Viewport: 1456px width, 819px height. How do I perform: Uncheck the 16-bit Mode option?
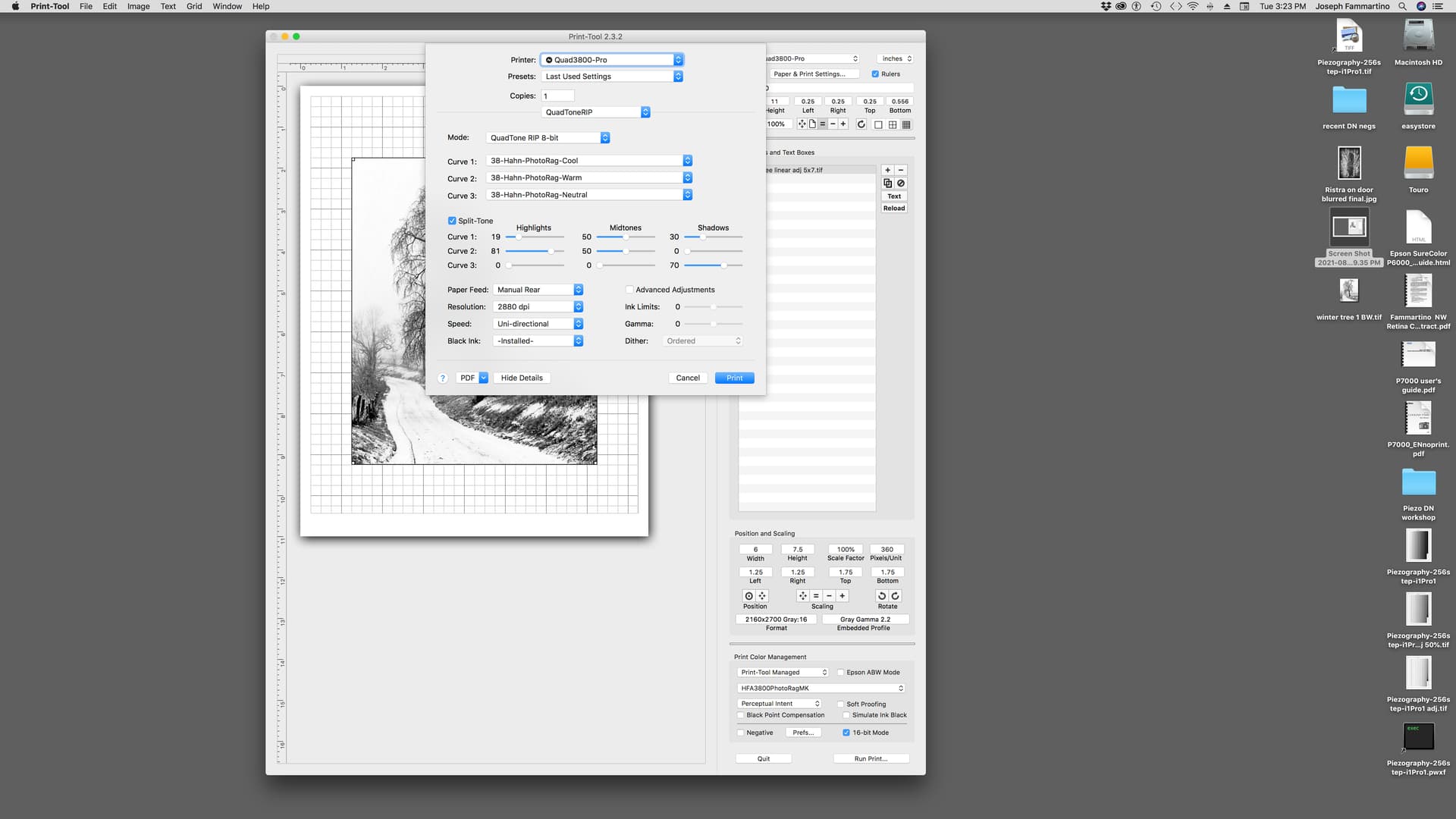[x=846, y=733]
